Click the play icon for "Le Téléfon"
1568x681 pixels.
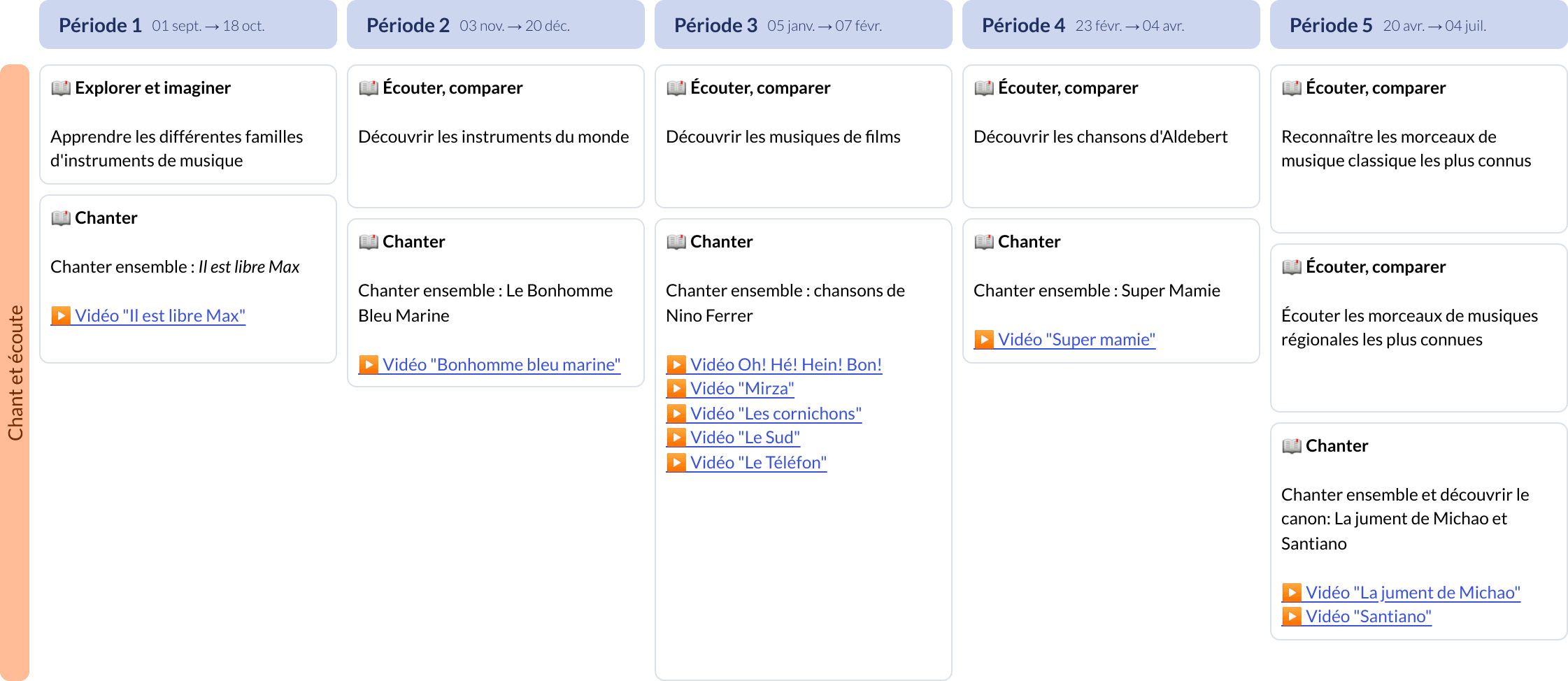[676, 462]
